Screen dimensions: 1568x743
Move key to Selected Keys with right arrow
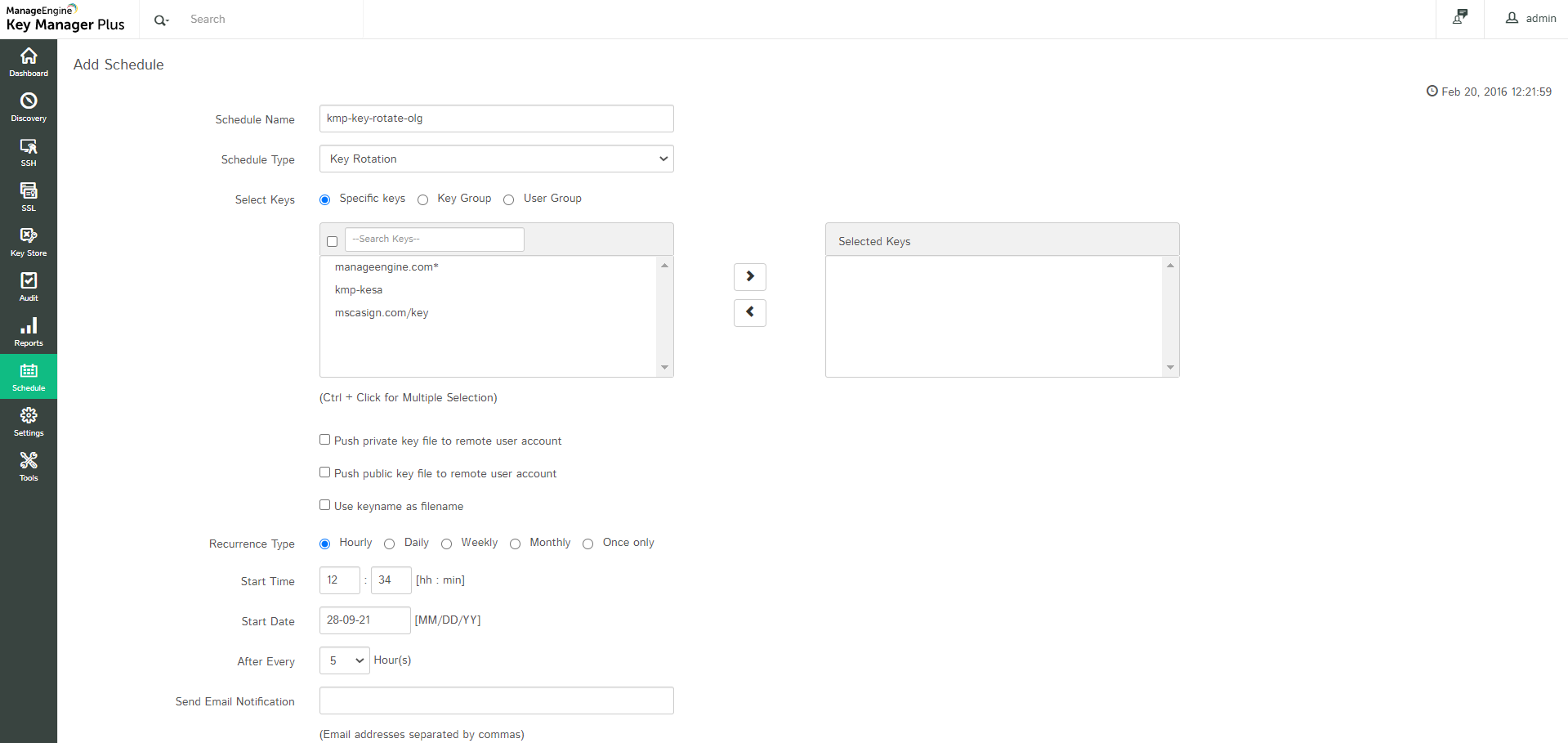pos(749,276)
